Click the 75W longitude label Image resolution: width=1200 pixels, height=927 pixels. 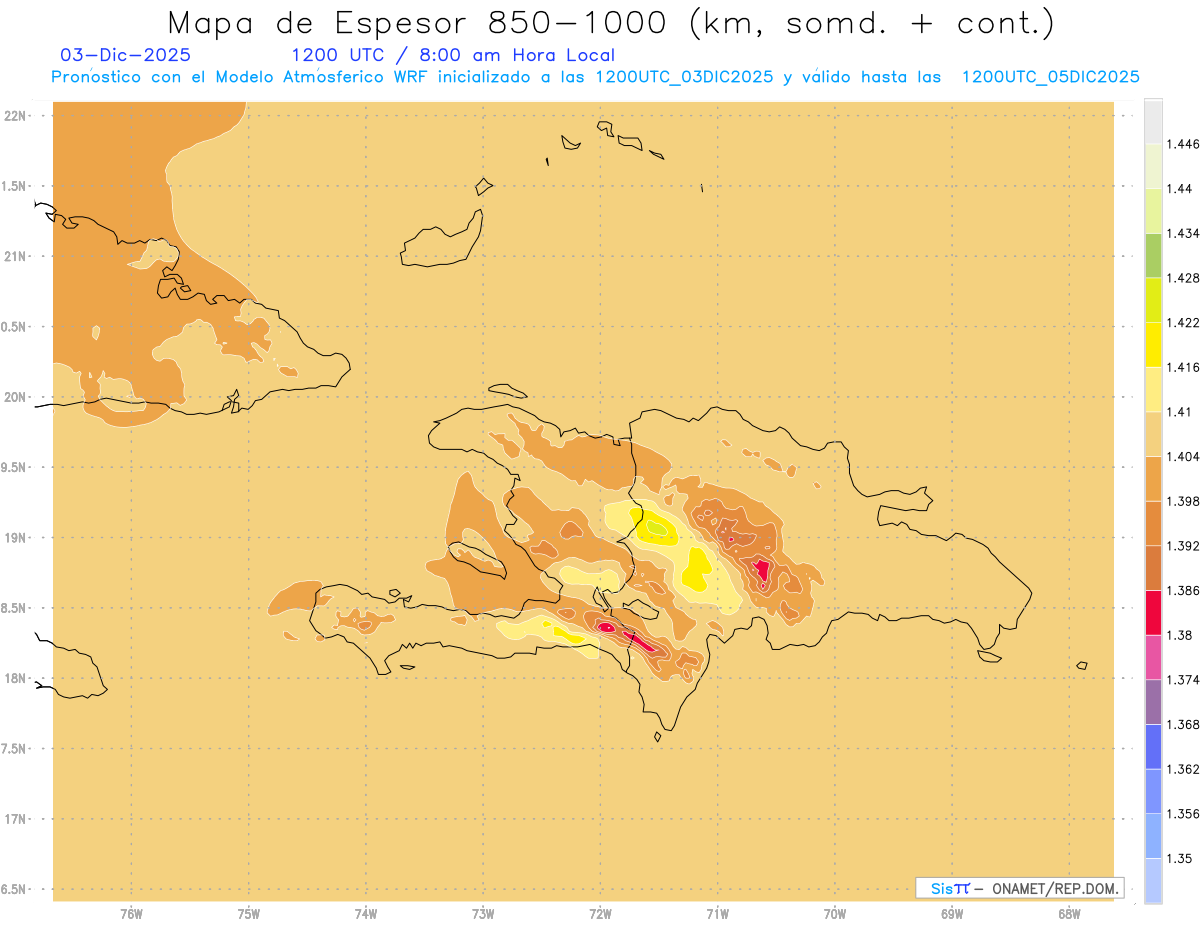point(248,913)
